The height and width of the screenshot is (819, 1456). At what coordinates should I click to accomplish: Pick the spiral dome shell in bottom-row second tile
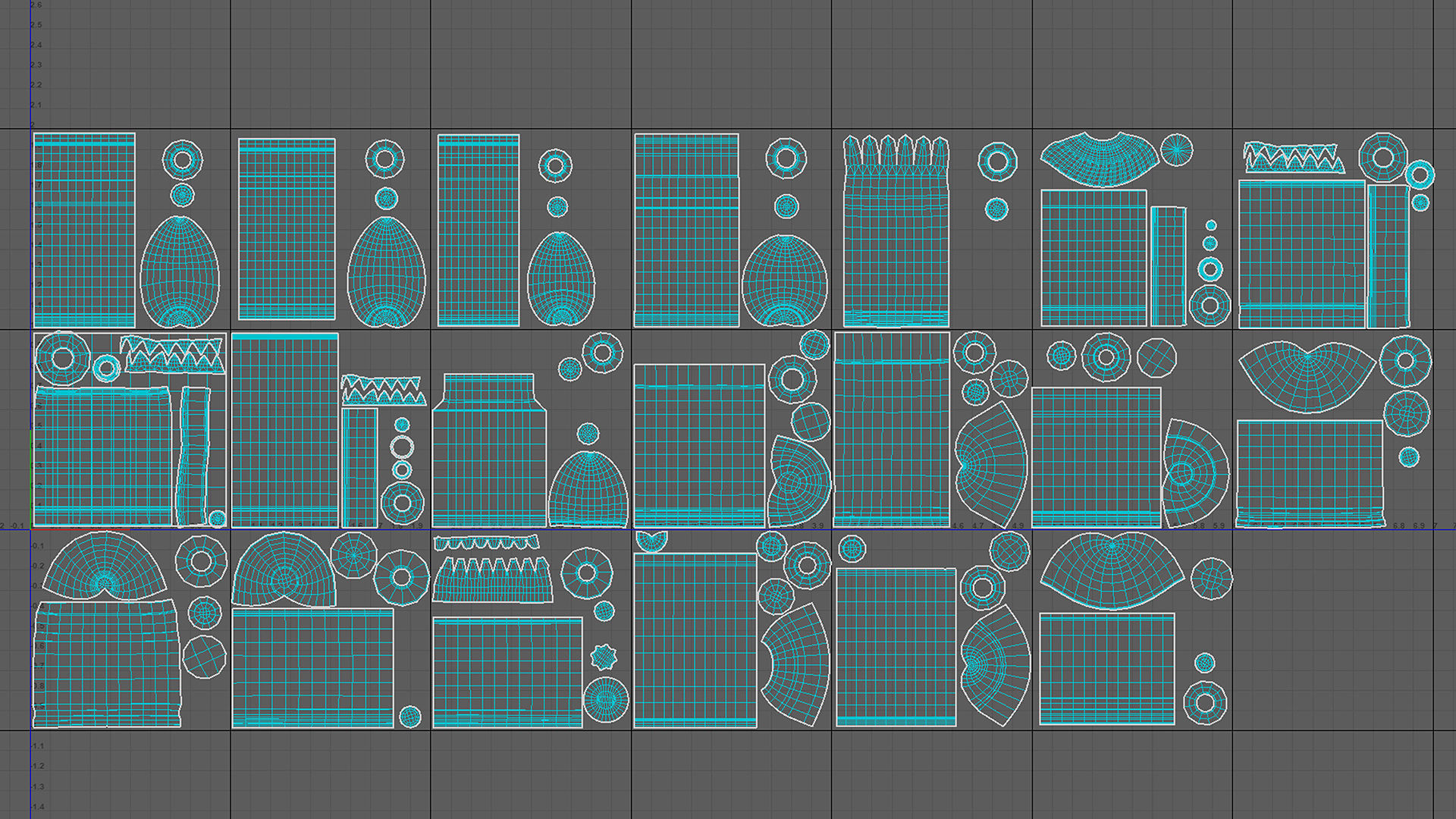click(x=283, y=570)
